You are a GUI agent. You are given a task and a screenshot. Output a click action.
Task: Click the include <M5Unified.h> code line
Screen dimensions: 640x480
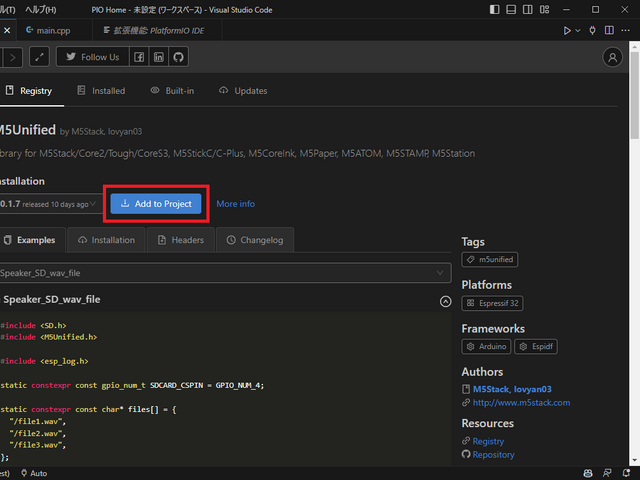[49, 337]
